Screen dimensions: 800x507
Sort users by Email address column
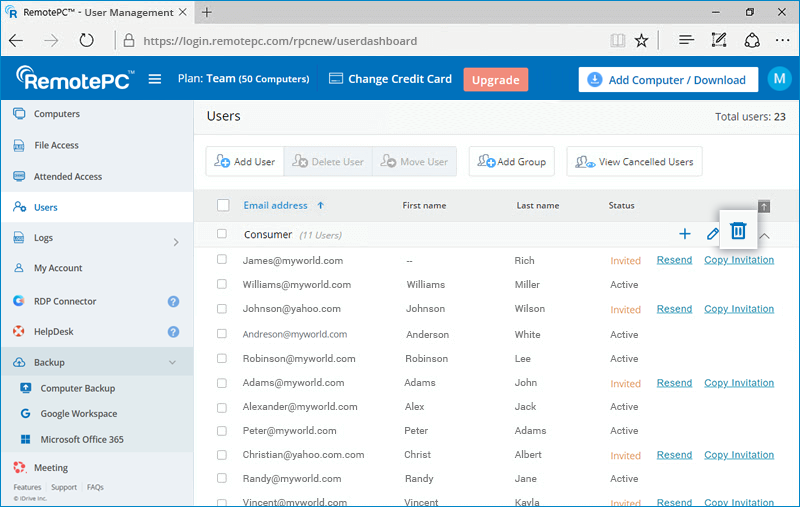pos(275,206)
